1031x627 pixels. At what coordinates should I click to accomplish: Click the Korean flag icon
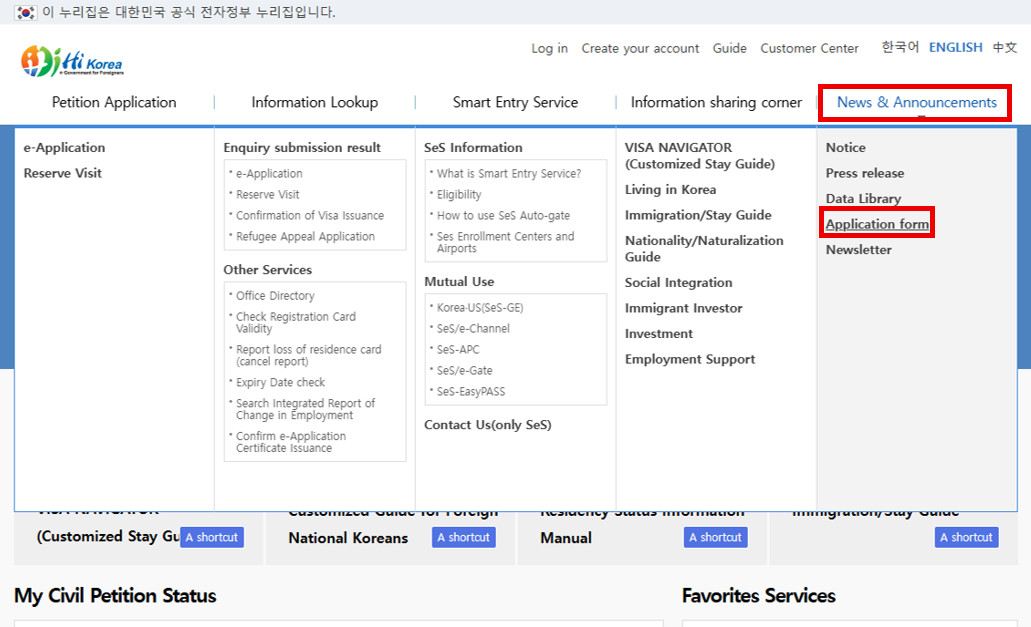point(25,12)
